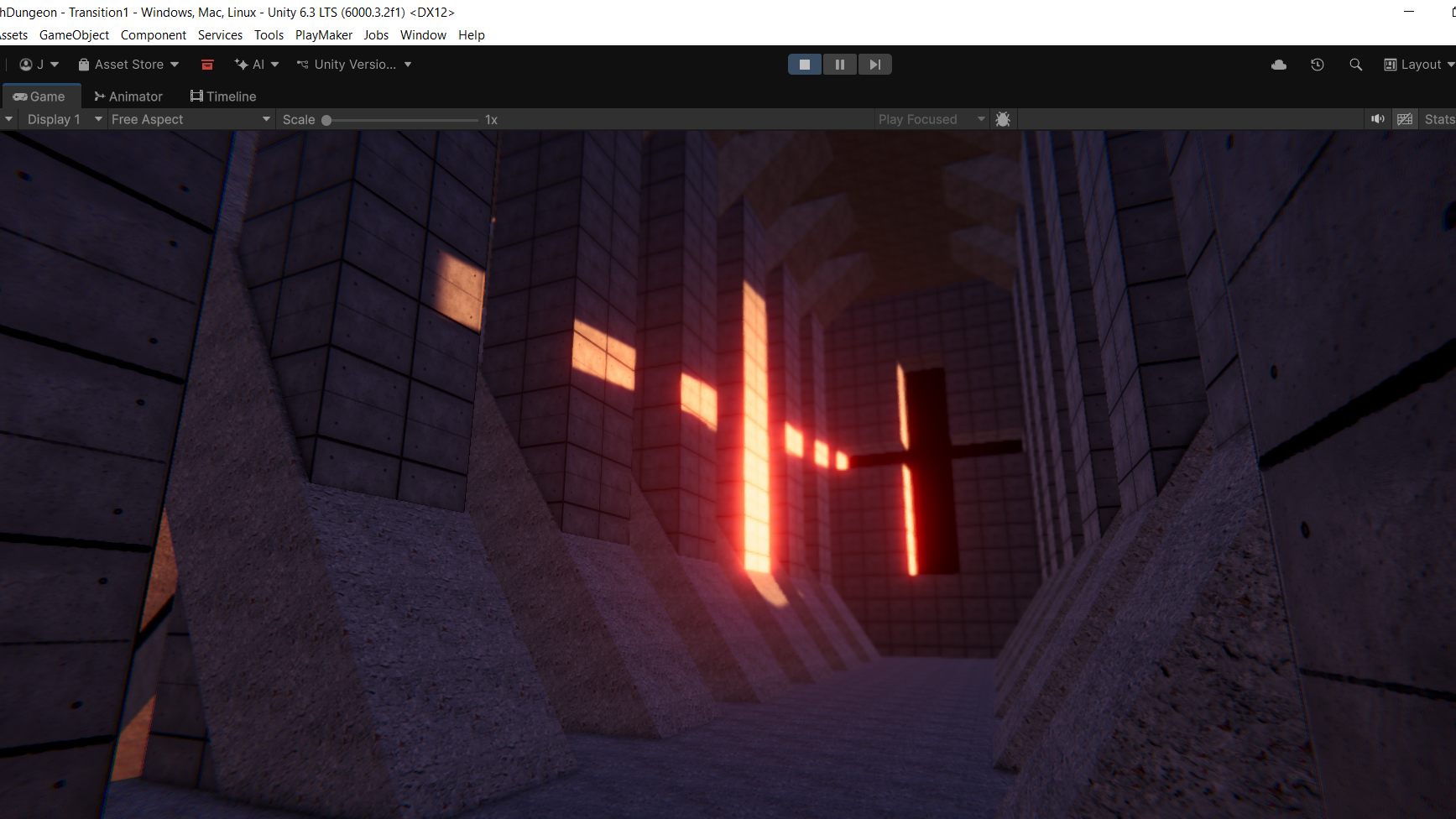
Task: Open the Asset Store dropdown
Action: [x=128, y=65]
